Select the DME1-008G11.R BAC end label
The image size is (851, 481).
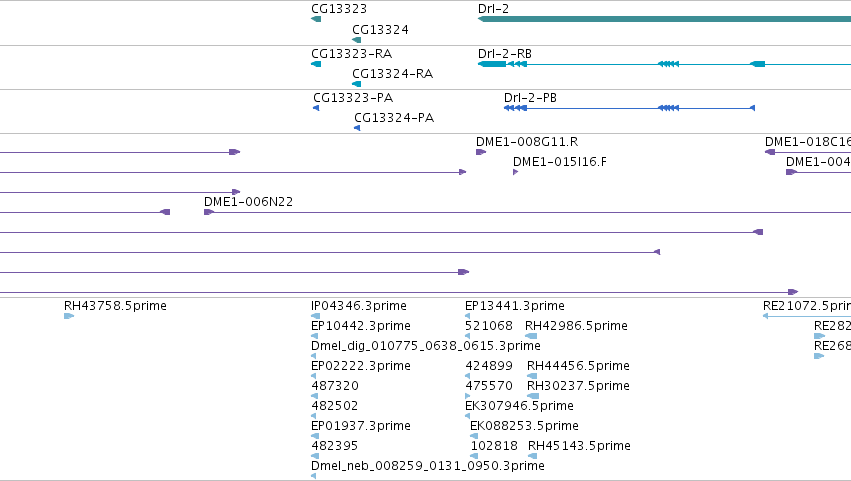527,142
